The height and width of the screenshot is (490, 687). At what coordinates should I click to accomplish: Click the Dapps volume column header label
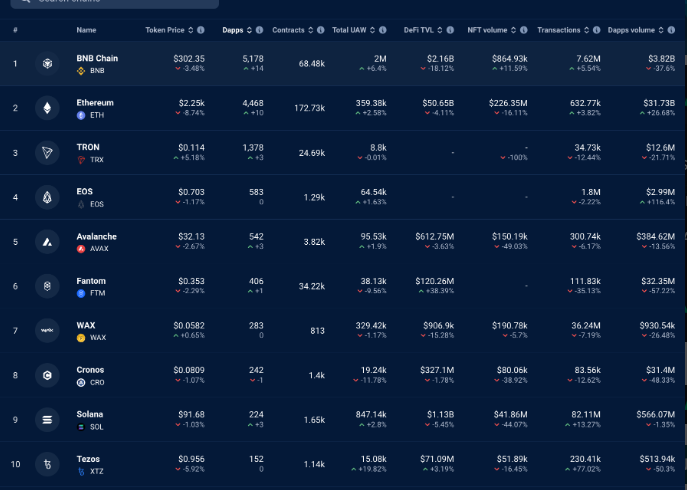point(631,30)
